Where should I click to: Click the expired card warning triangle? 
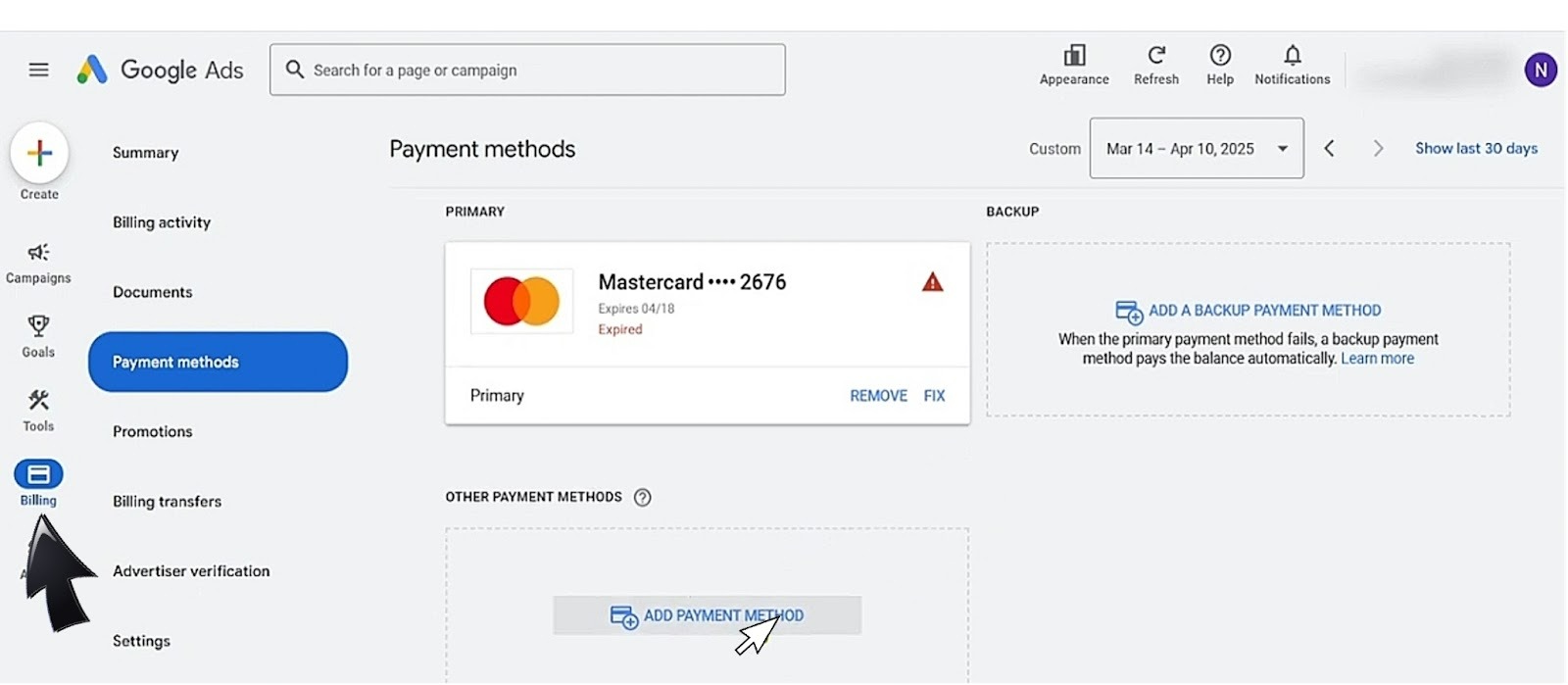(x=932, y=282)
